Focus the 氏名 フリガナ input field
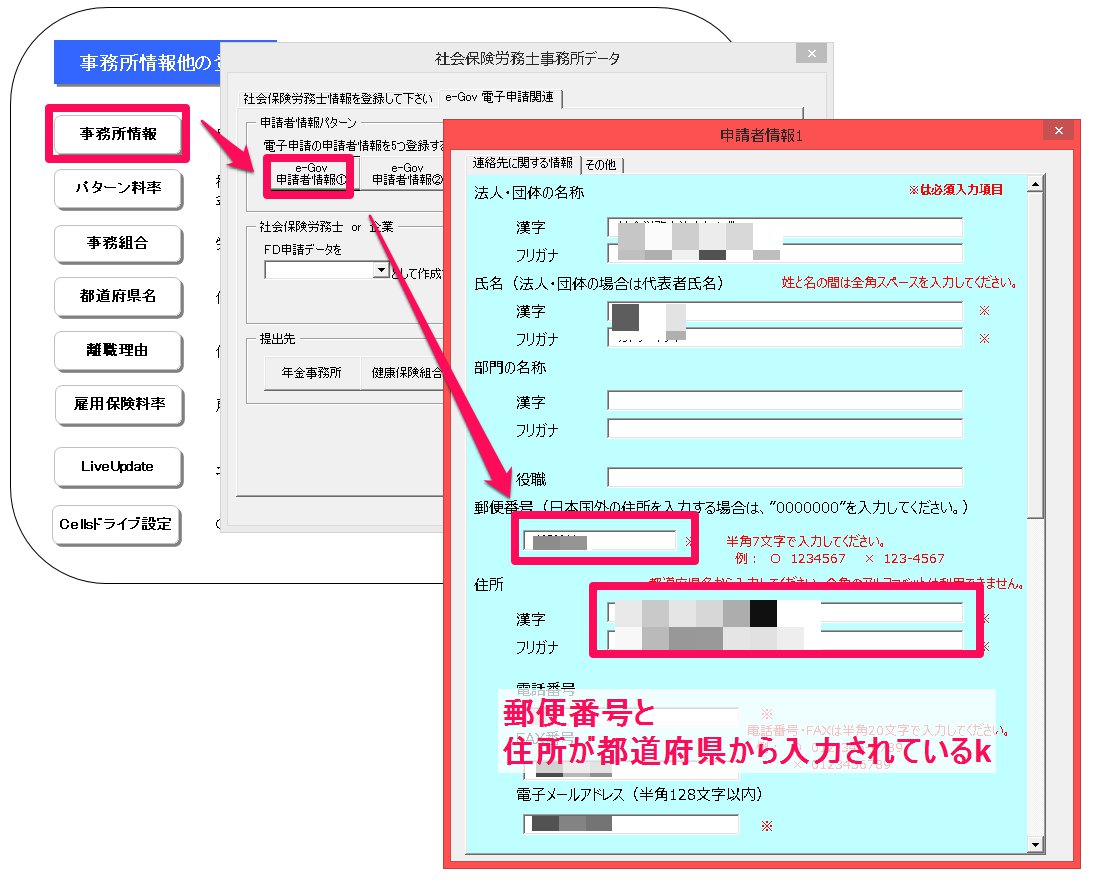Screen dimensions: 1108x887 click(784, 338)
